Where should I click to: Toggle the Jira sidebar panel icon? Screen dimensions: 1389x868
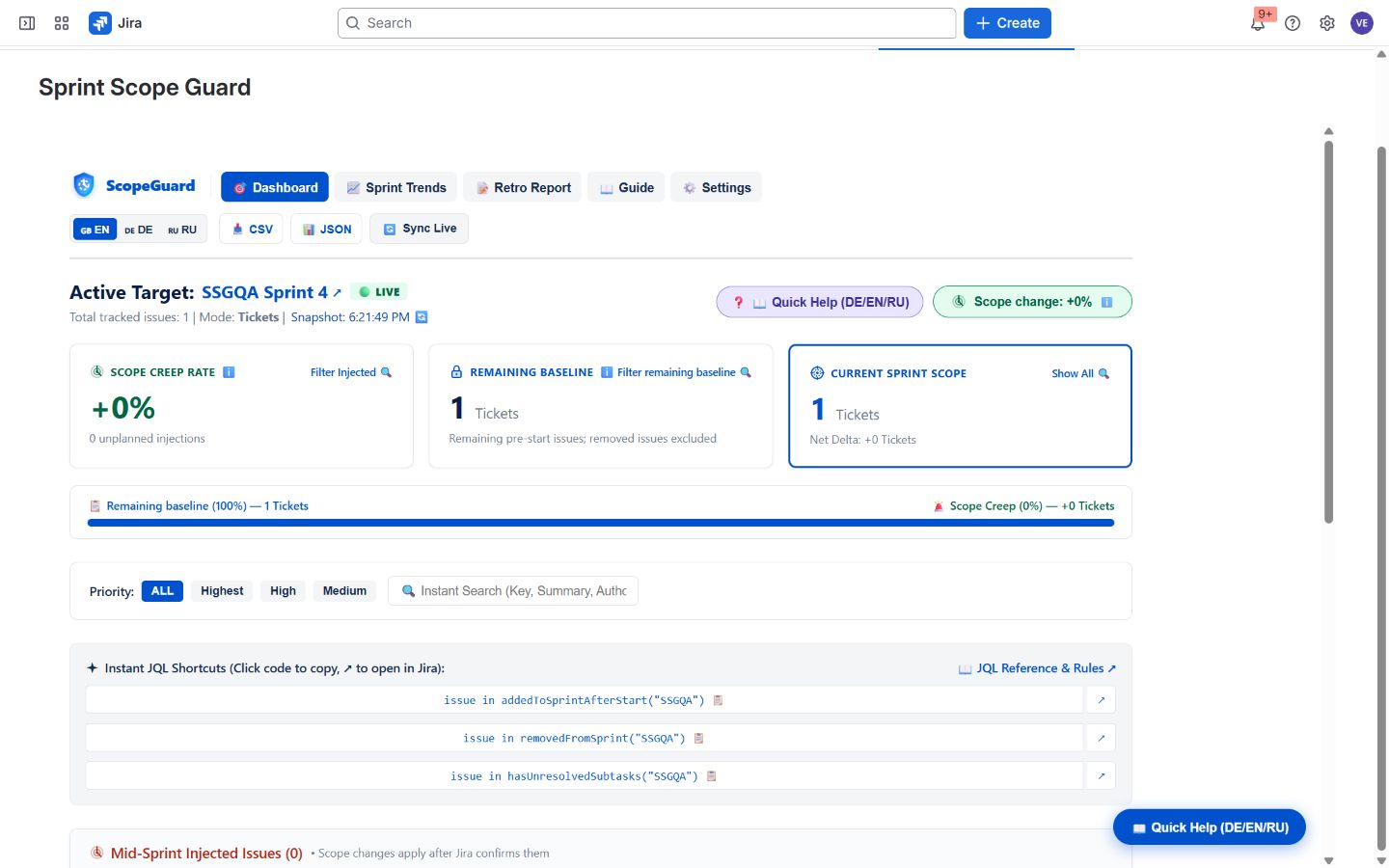tap(27, 23)
